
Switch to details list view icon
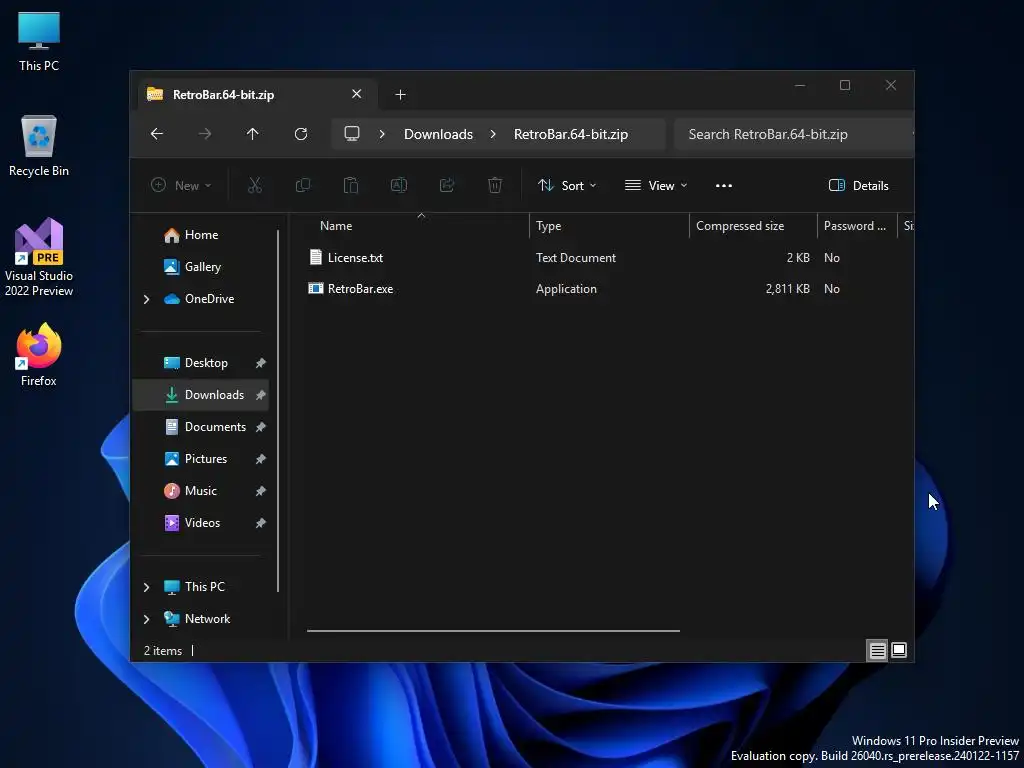coord(877,650)
